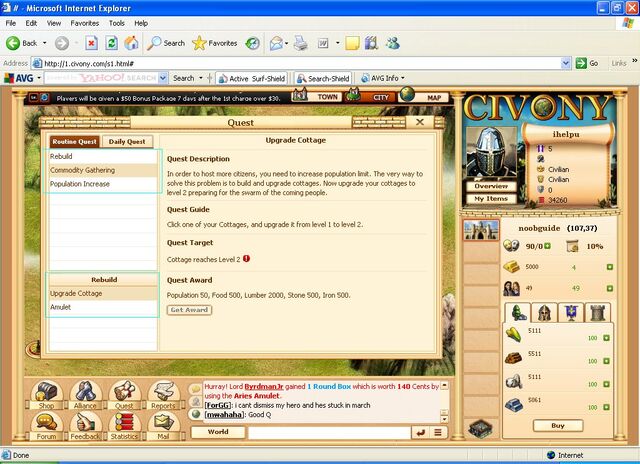Open the chat options list button
Image resolution: width=640 pixels, height=464 pixels.
click(x=438, y=432)
